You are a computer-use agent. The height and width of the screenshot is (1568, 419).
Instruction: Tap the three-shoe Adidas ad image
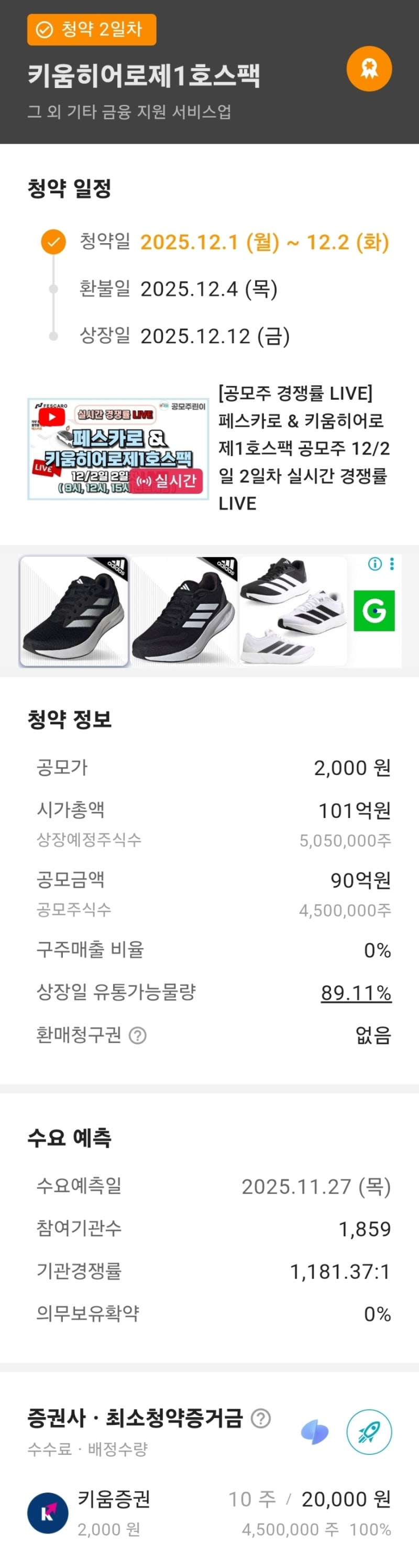coord(292,611)
